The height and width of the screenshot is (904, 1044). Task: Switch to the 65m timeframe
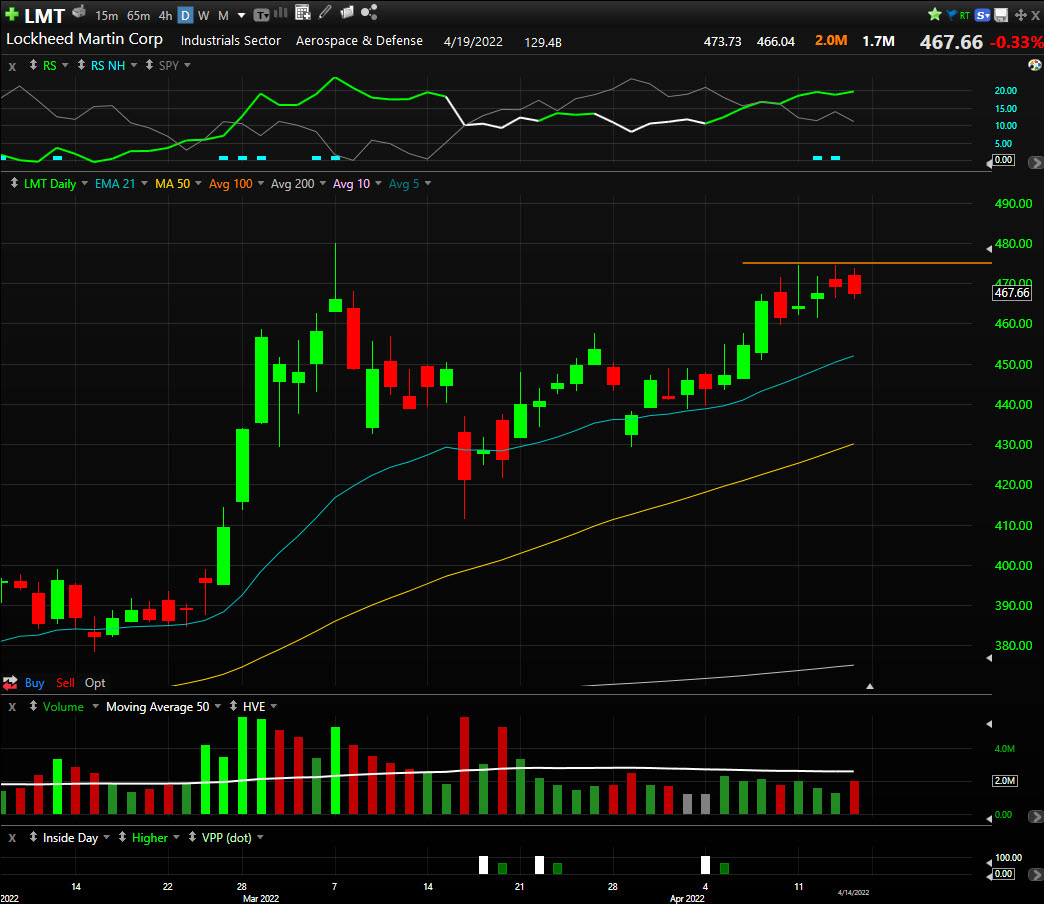138,15
